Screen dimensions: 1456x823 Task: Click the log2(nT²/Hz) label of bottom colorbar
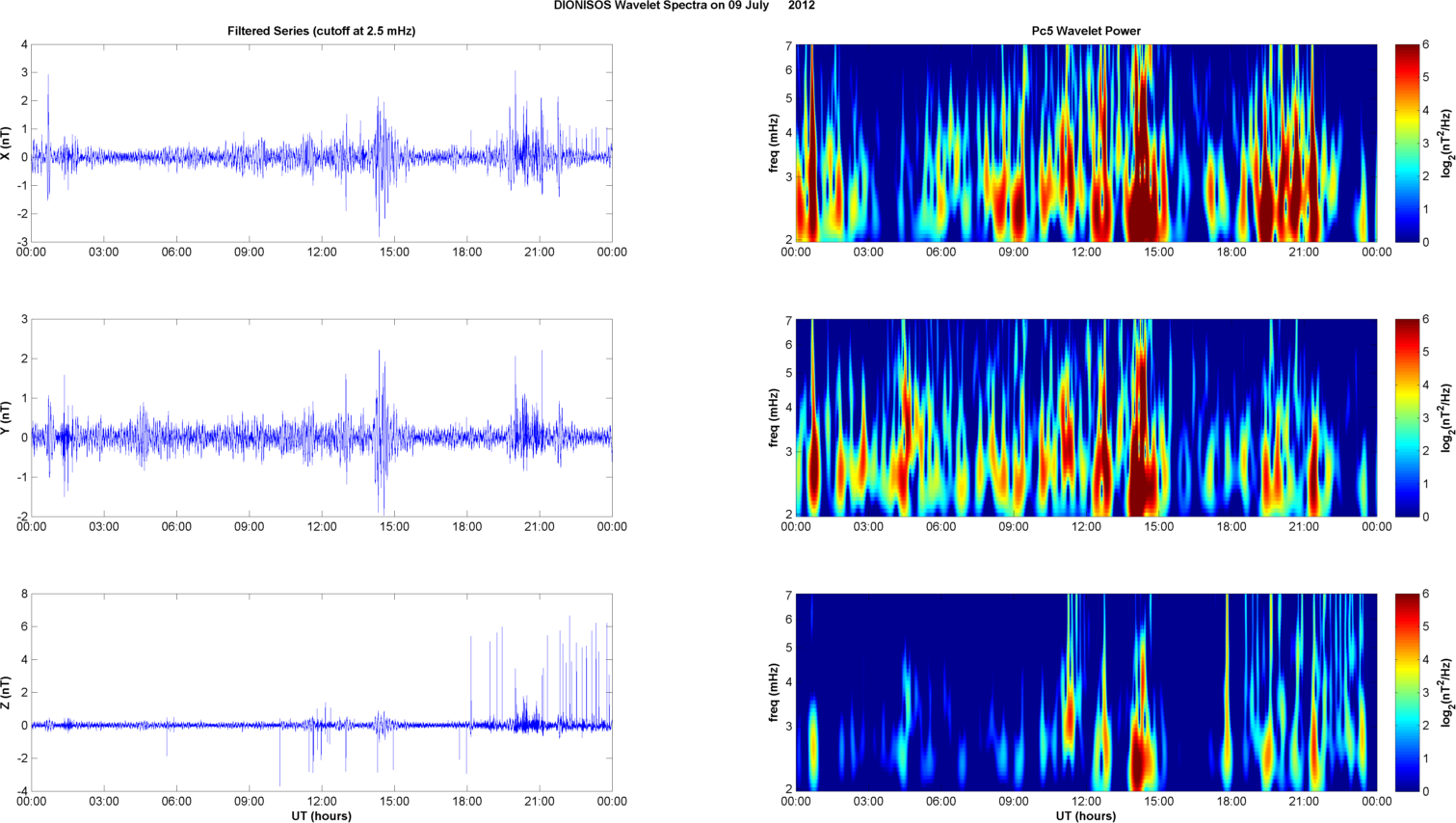tap(1446, 692)
